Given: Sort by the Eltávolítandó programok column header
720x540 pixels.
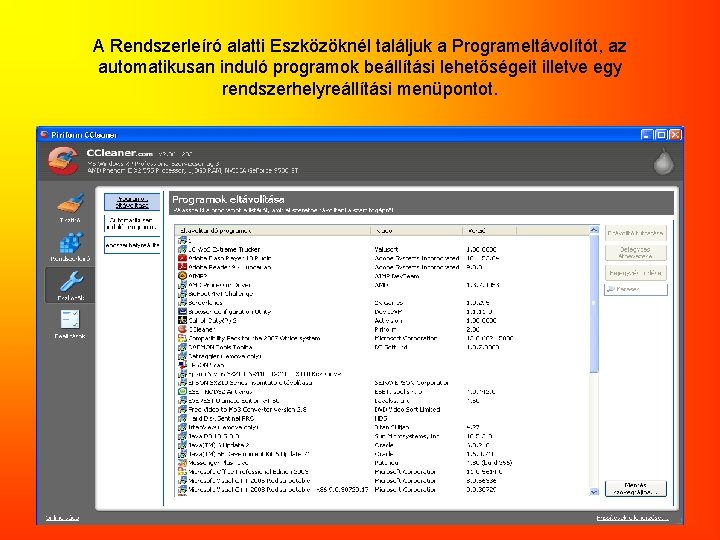Looking at the screenshot, I should point(273,231).
